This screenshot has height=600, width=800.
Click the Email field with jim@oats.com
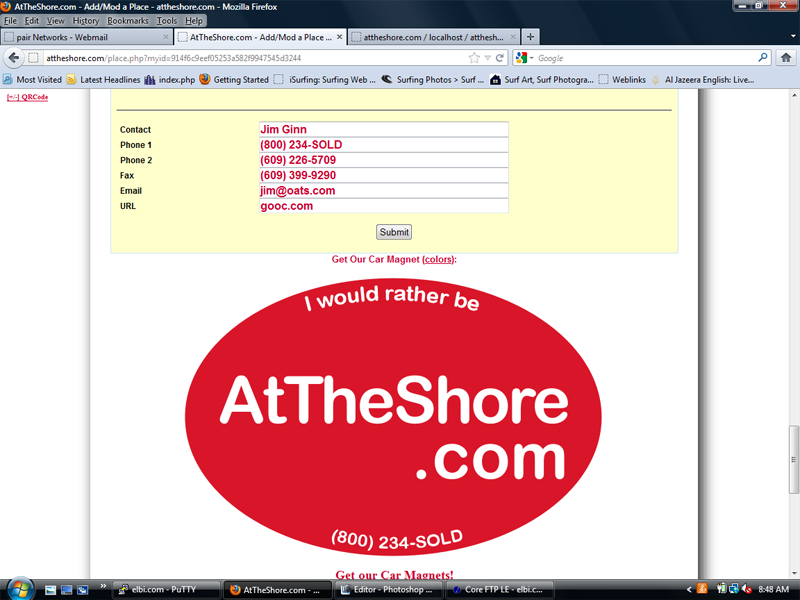pyautogui.click(x=384, y=191)
